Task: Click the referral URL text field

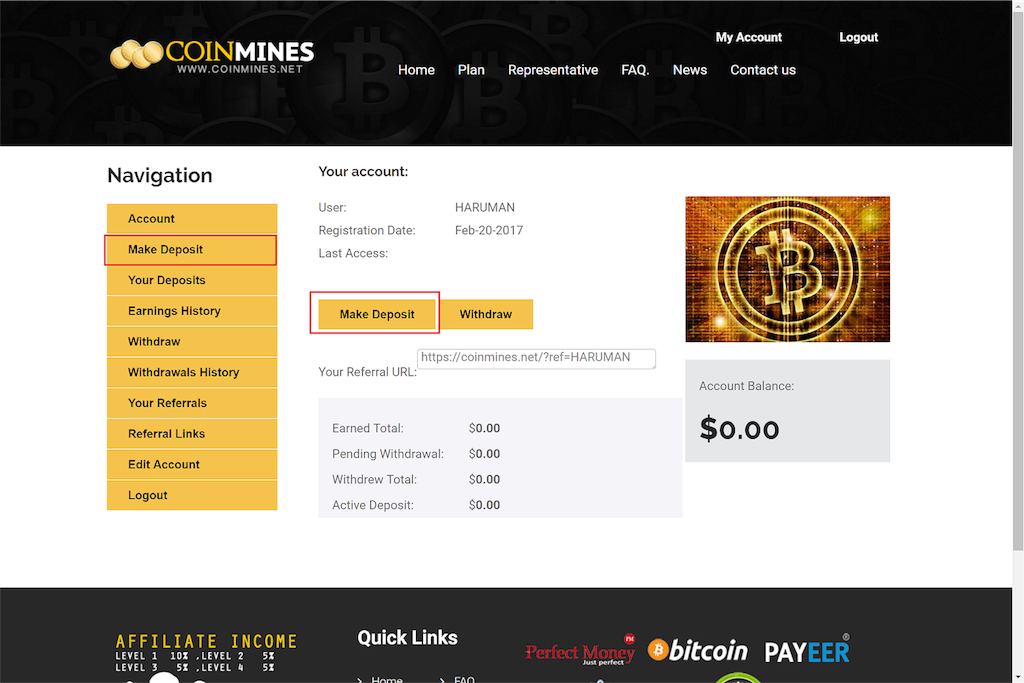Action: (x=536, y=358)
